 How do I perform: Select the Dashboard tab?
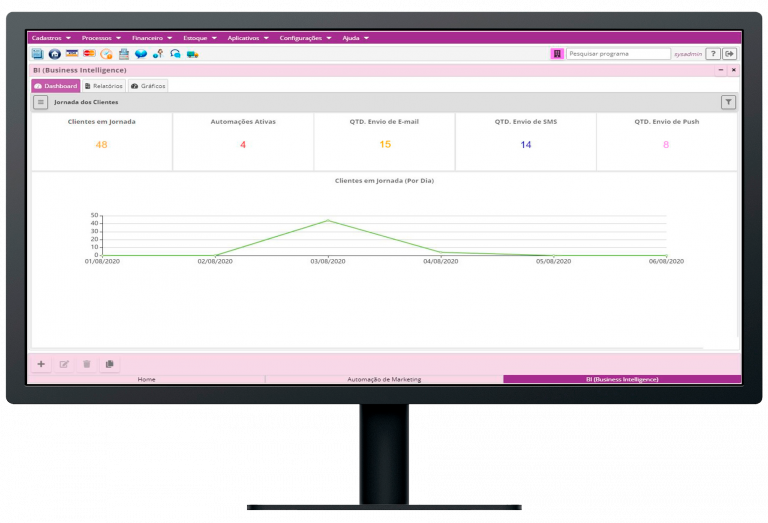pos(56,86)
